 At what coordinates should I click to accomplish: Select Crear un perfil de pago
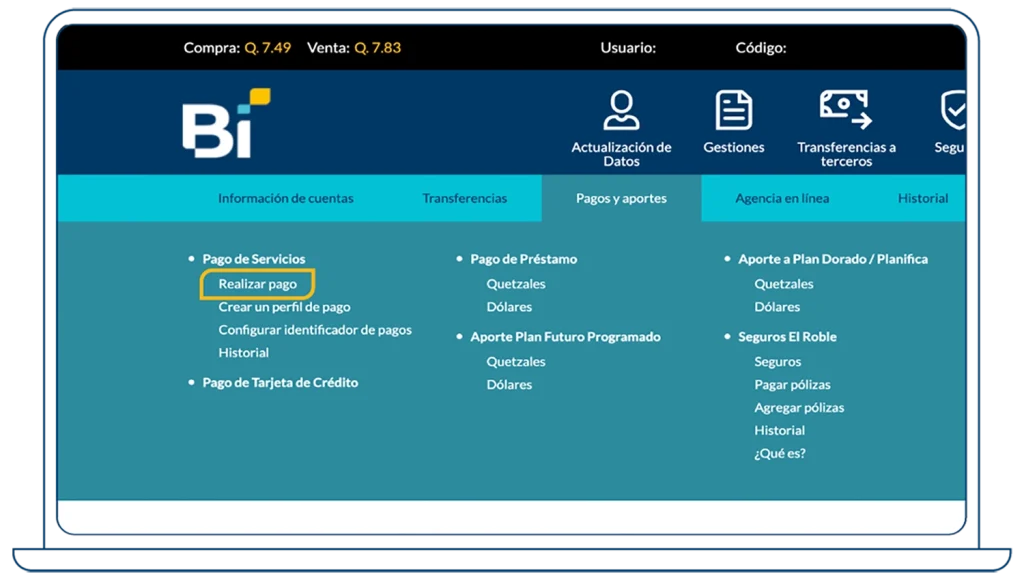click(x=284, y=307)
